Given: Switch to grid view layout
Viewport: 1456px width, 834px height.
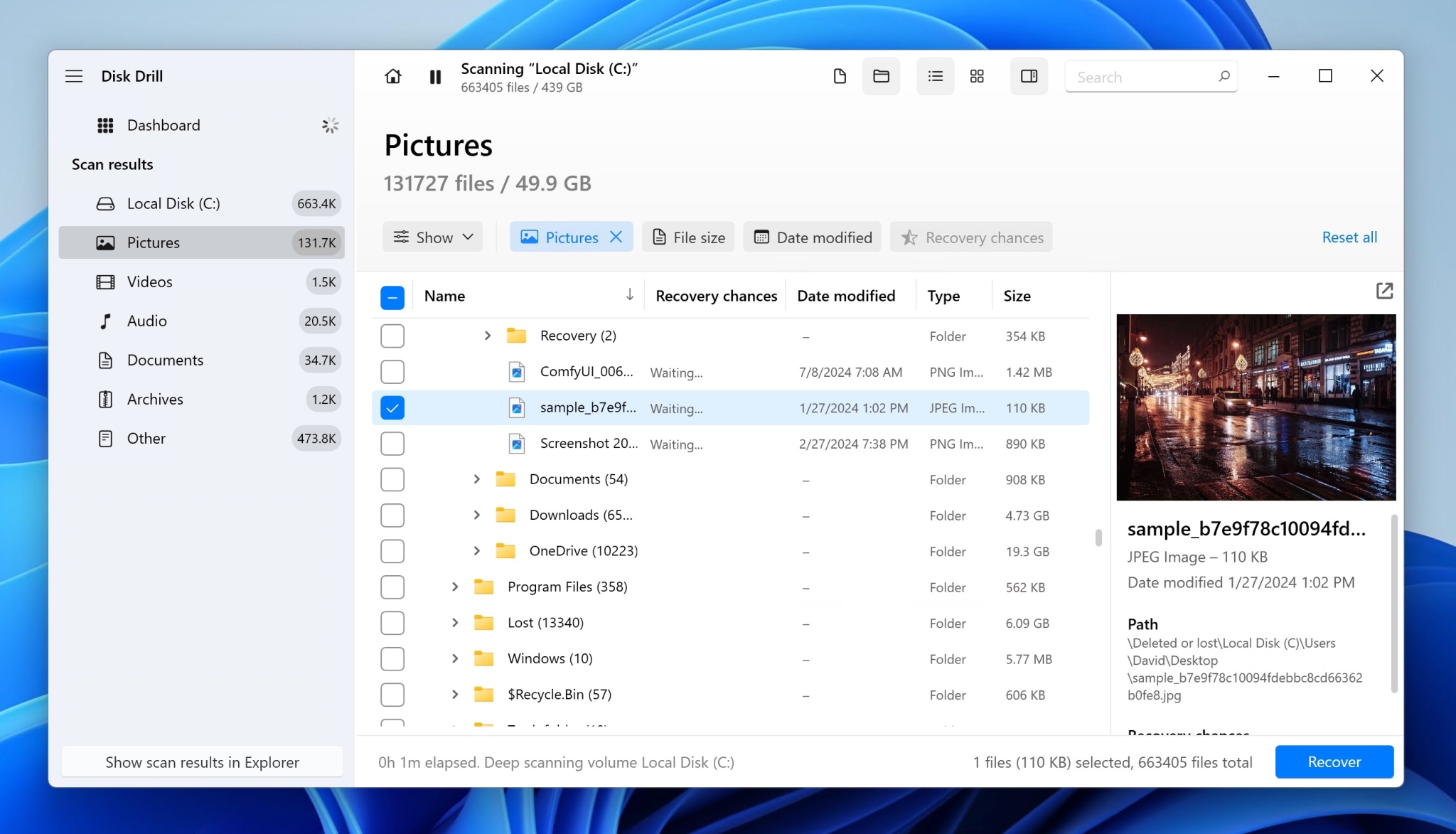Looking at the screenshot, I should [x=976, y=76].
